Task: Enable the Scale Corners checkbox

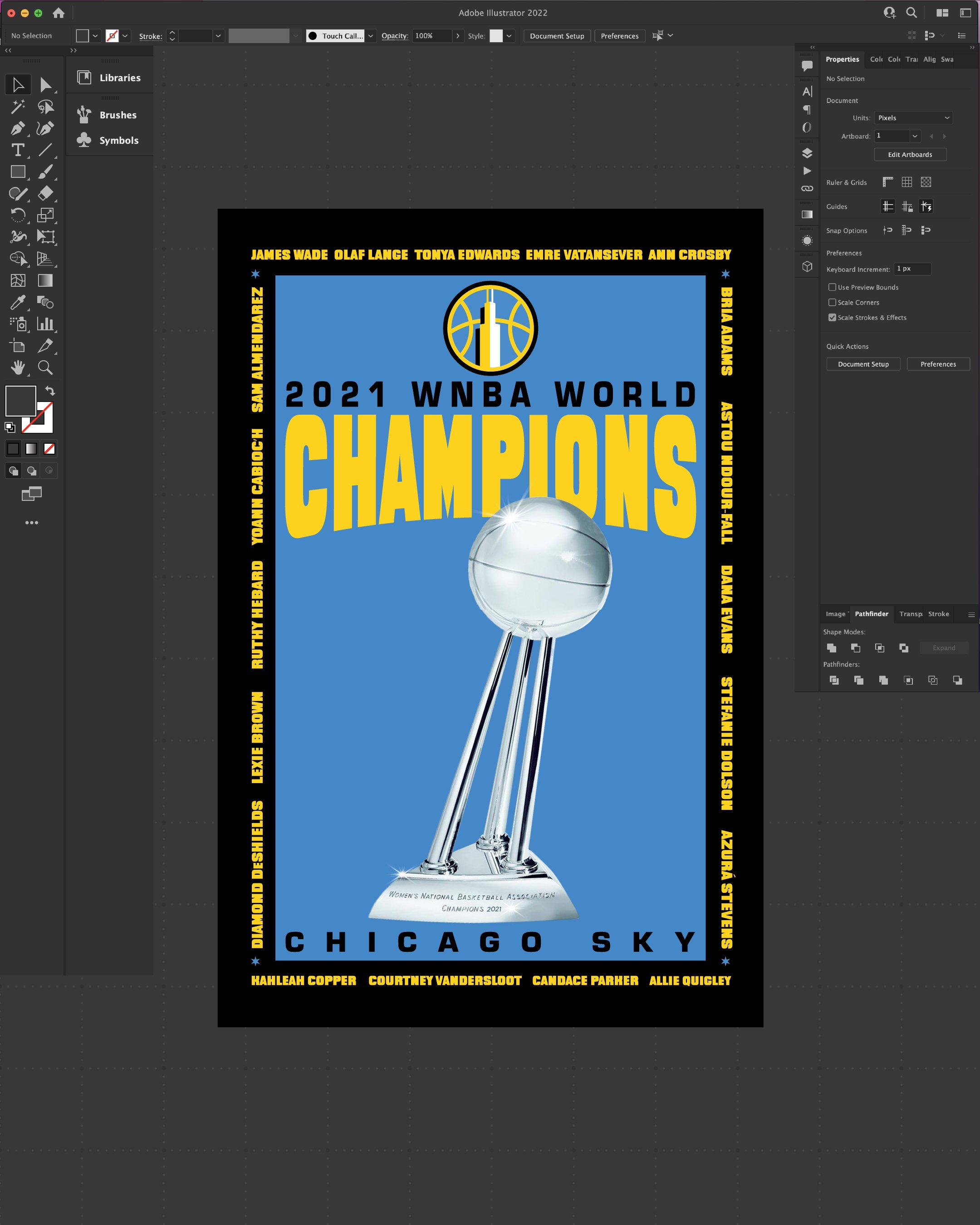Action: 832,302
